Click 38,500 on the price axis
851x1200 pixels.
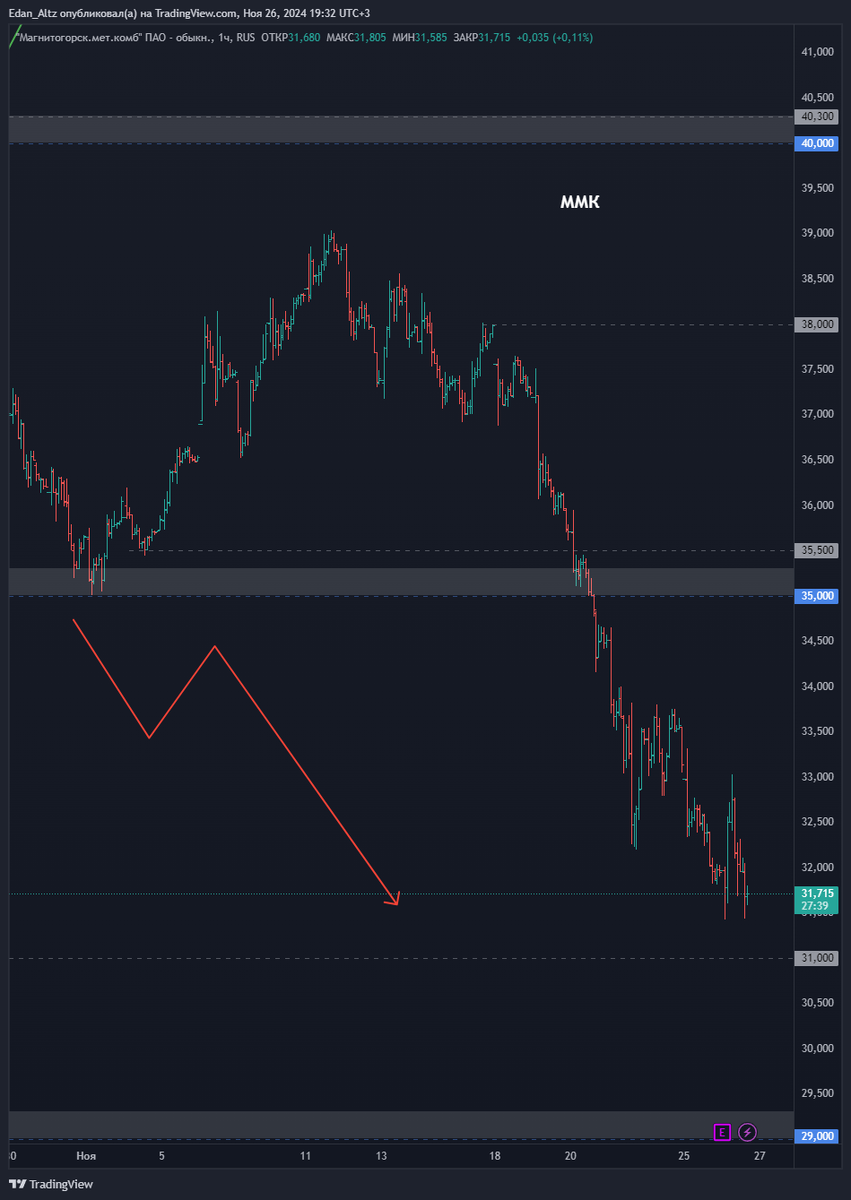818,279
